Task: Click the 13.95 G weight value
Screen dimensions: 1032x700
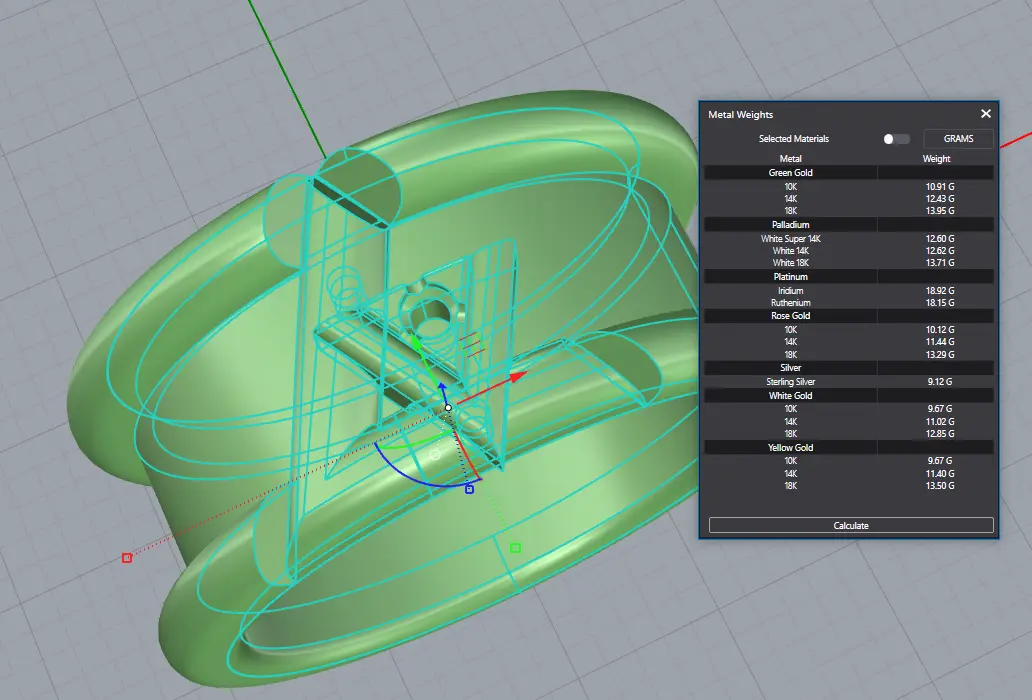Action: [x=940, y=211]
